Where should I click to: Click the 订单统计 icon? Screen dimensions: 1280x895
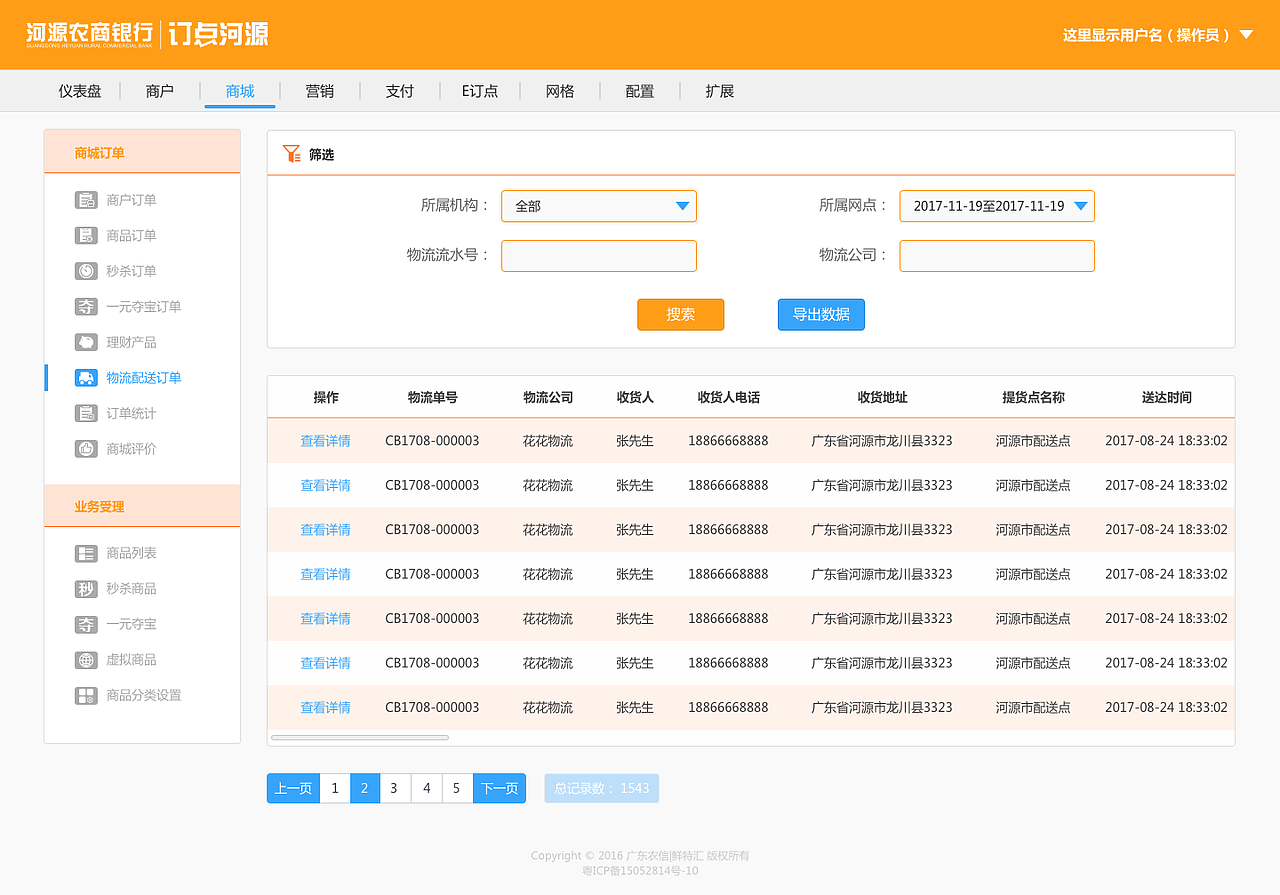[86, 413]
